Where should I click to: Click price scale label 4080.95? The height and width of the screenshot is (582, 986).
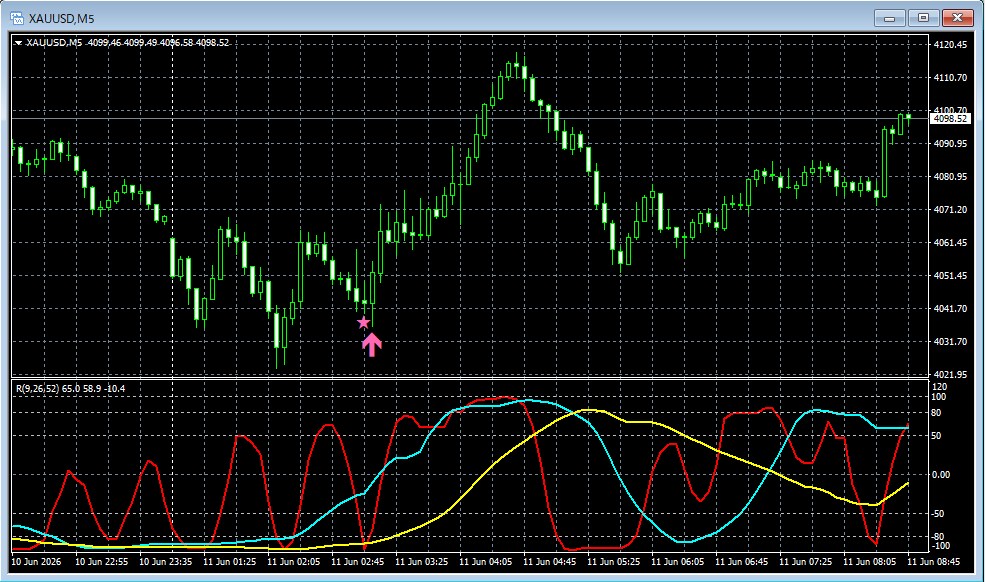point(950,177)
